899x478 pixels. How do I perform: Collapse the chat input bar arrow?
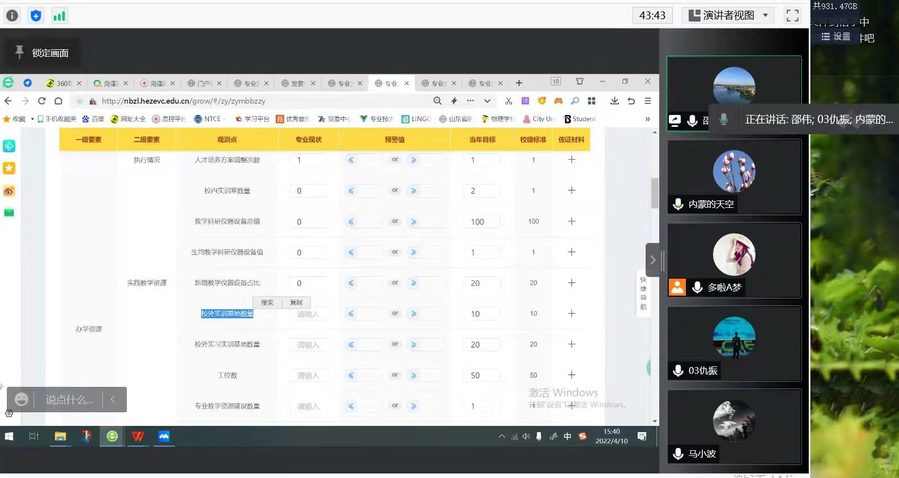(113, 399)
